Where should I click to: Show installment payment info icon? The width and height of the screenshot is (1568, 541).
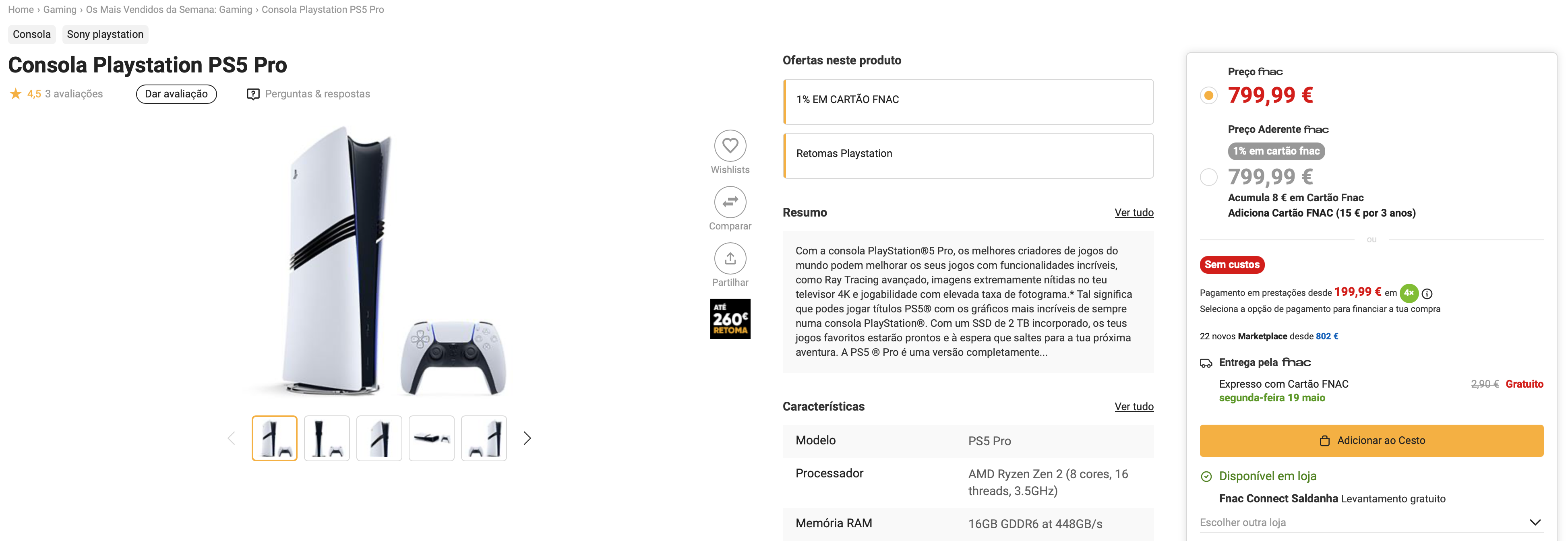(1427, 293)
